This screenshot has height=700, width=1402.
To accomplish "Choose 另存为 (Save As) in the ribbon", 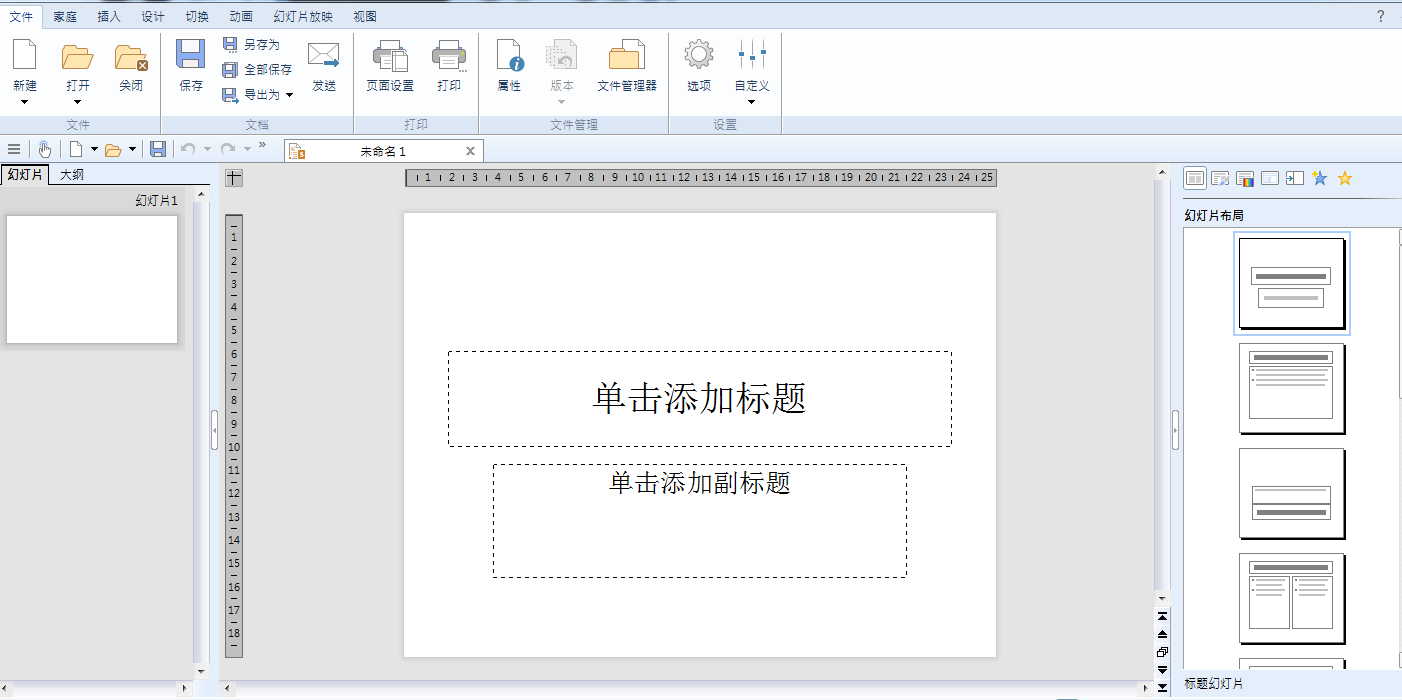I will [x=252, y=44].
